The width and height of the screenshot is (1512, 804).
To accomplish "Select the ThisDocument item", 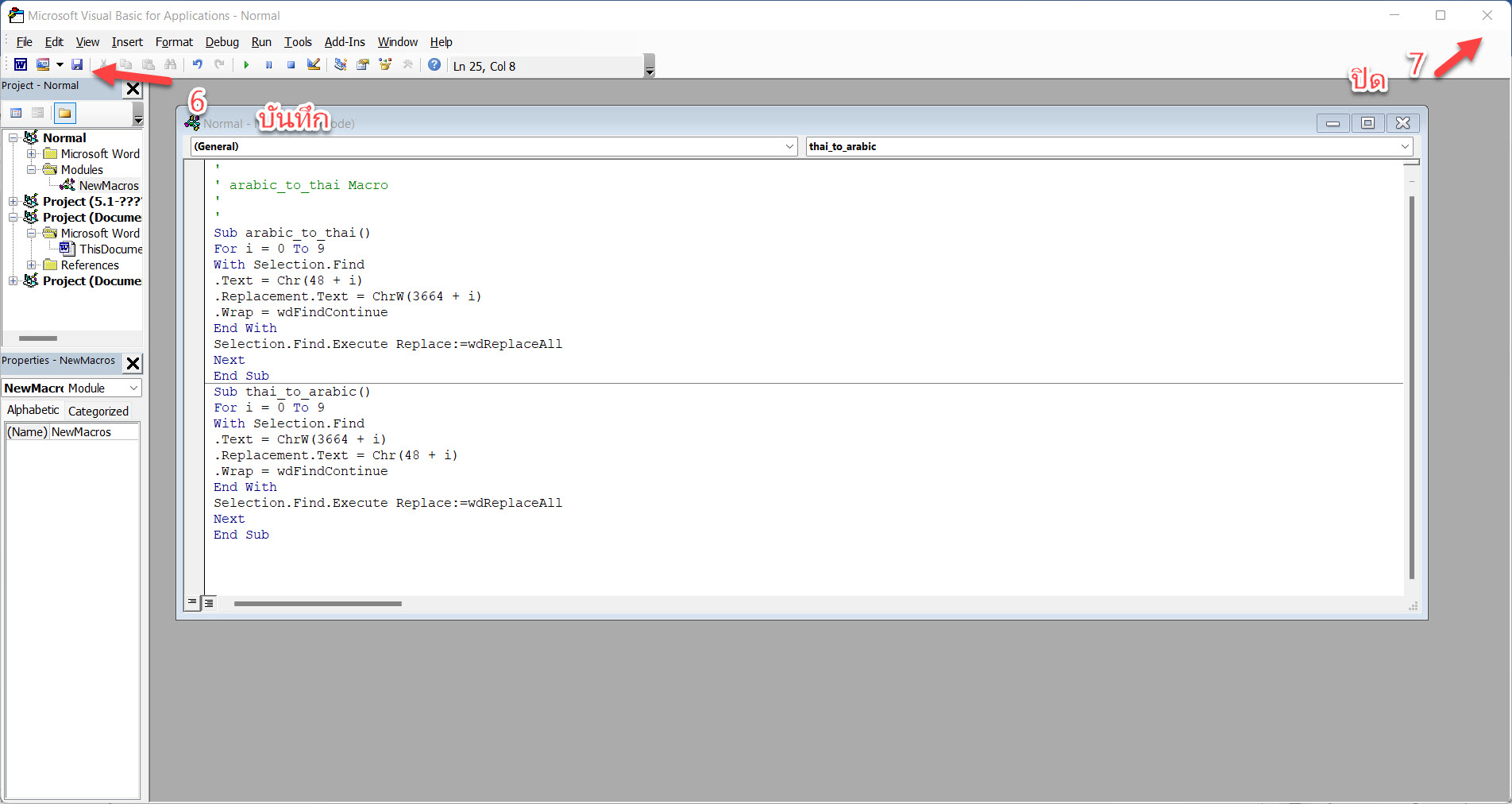I will coord(110,249).
